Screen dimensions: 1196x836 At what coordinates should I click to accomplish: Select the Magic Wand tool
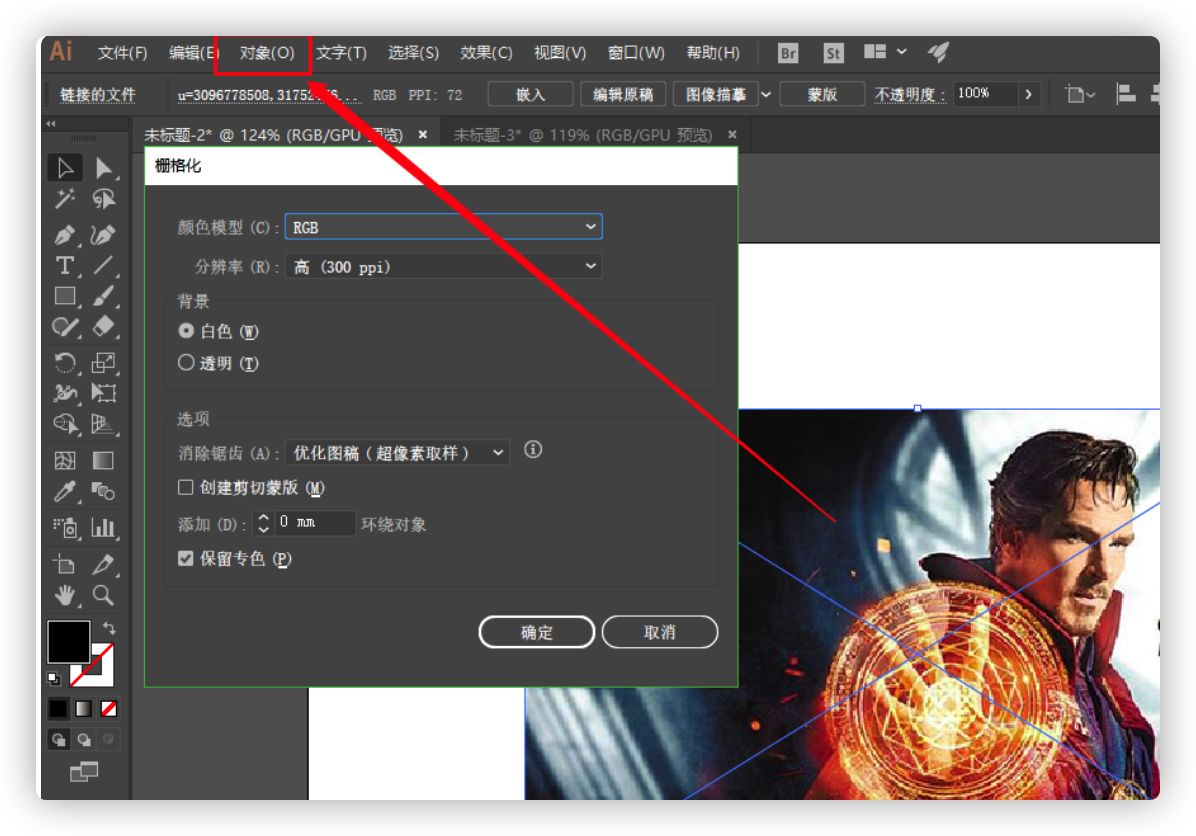65,199
